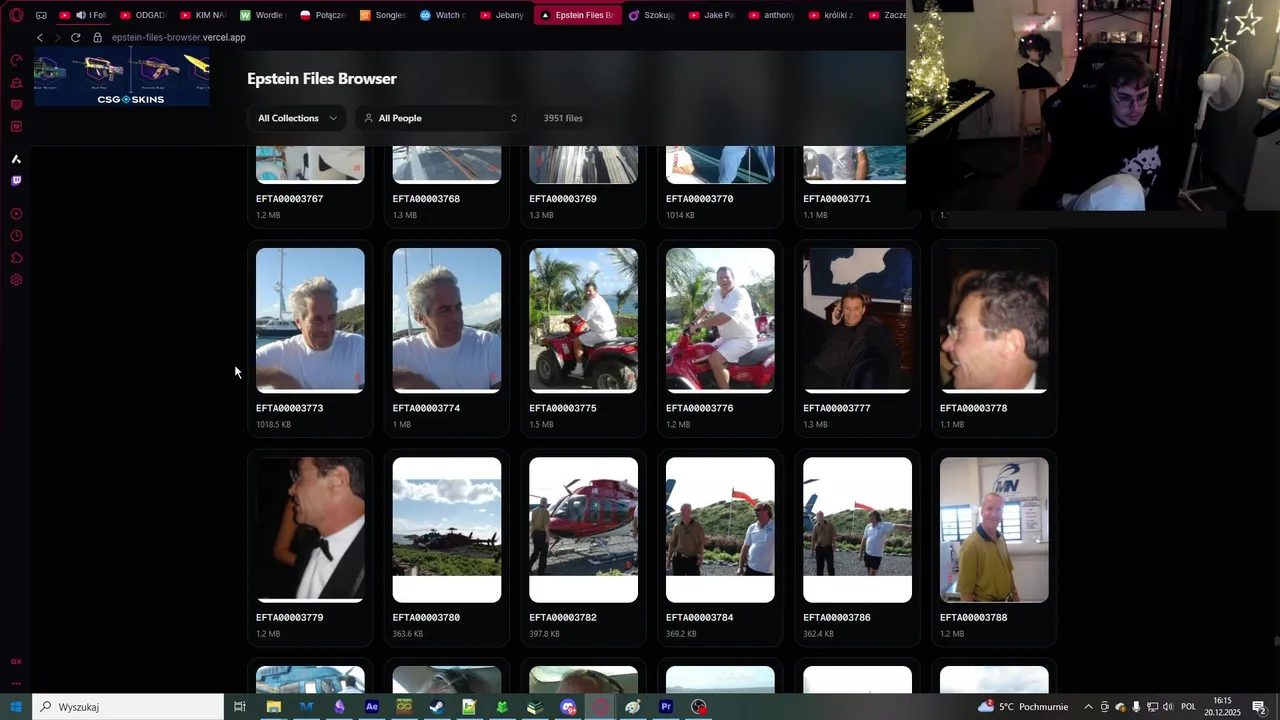The width and height of the screenshot is (1280, 720).
Task: Click the taskbar clock showing 16:15
Action: pyautogui.click(x=1222, y=707)
